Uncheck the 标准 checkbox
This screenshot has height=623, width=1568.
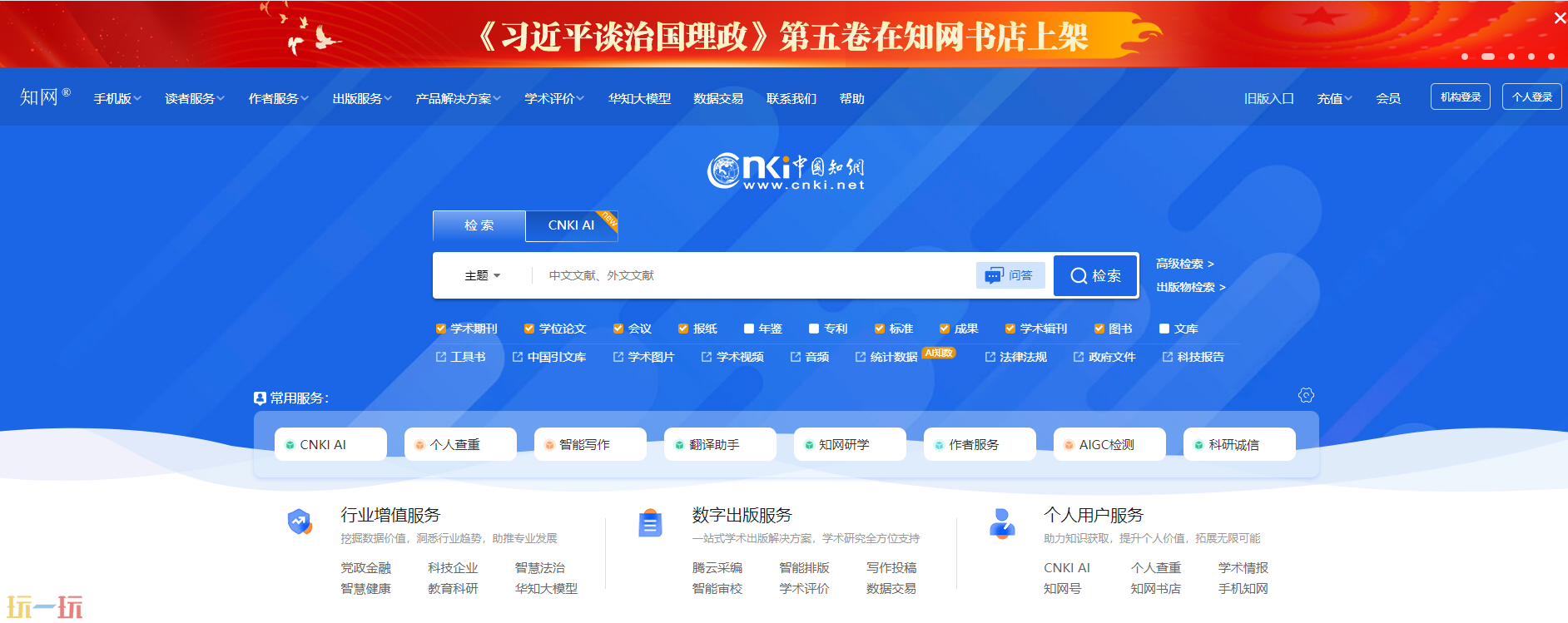click(880, 329)
